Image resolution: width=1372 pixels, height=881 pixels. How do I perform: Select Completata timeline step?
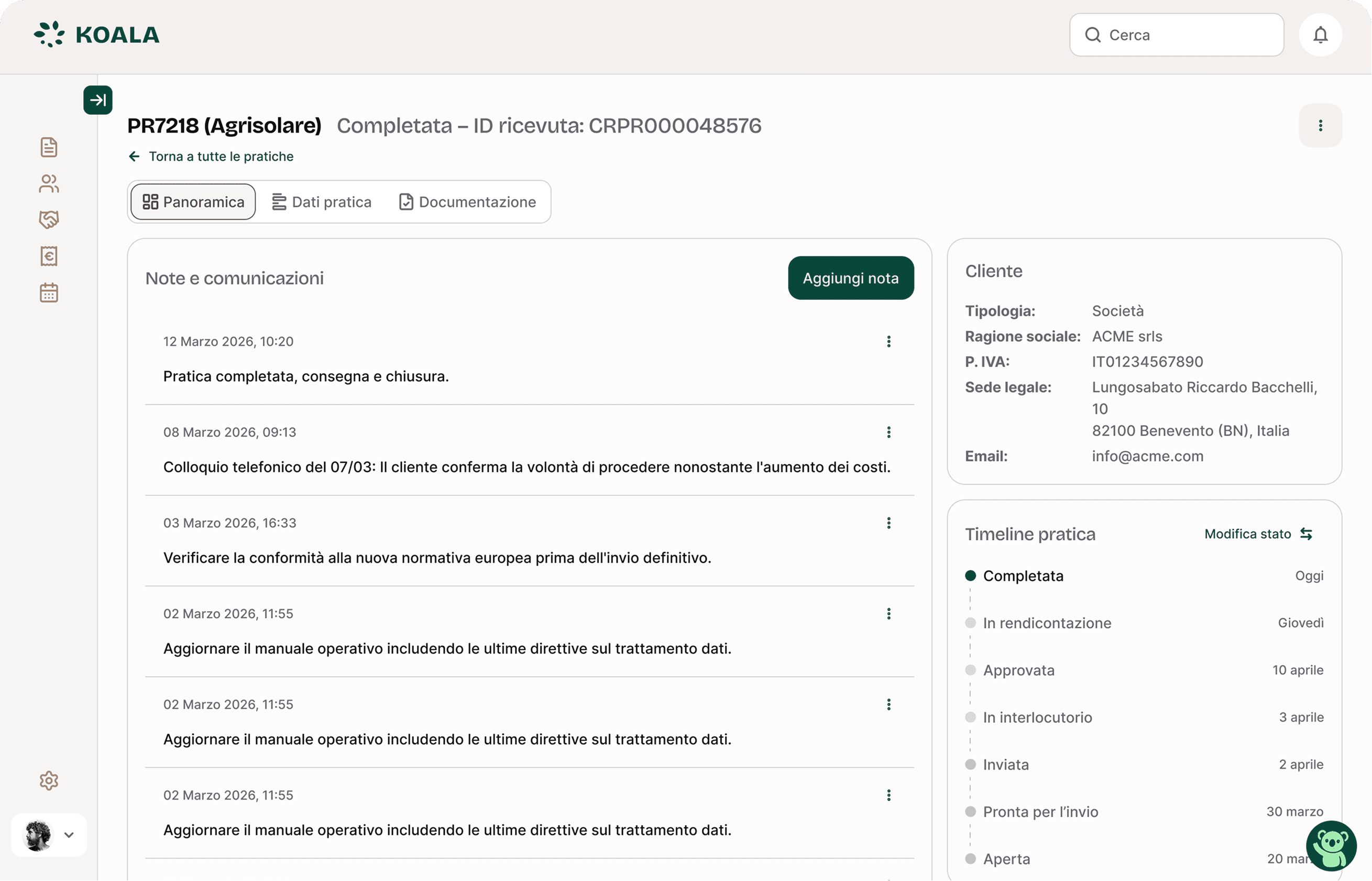pos(1023,576)
